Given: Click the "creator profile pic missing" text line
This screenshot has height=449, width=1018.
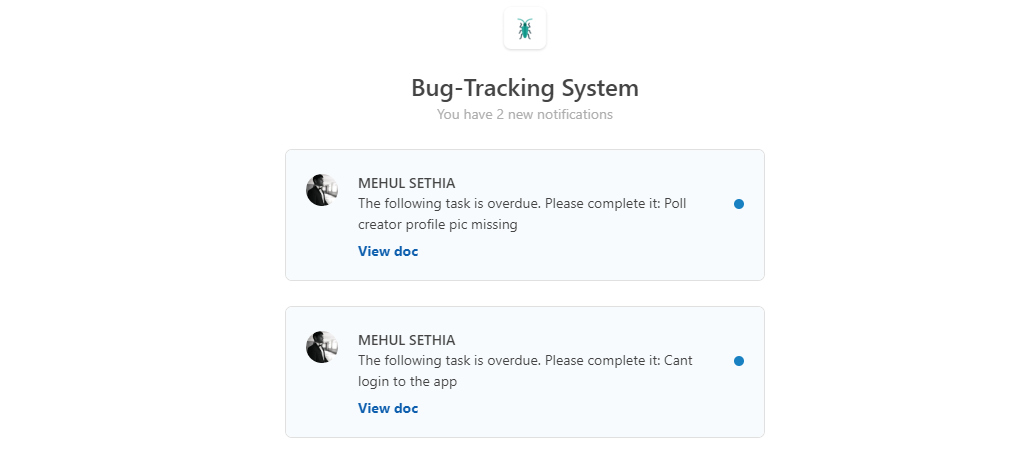Looking at the screenshot, I should (438, 225).
